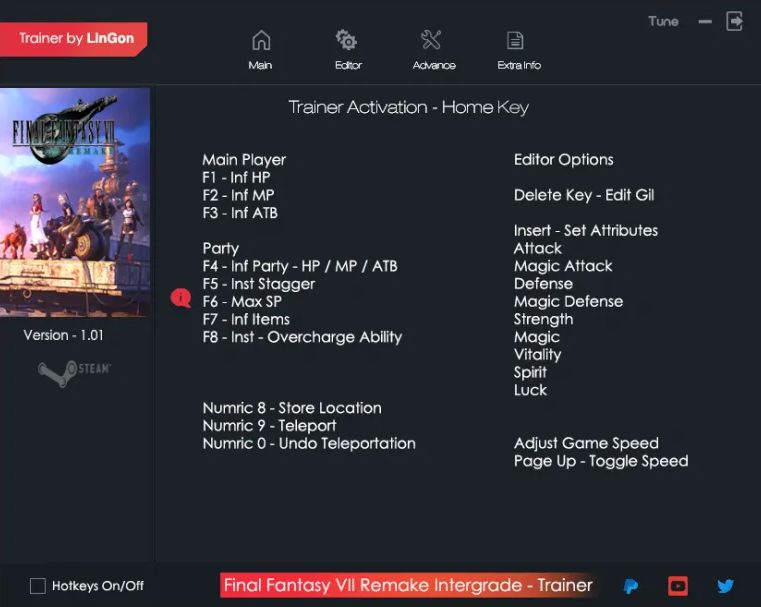This screenshot has width=761, height=607.
Task: Click 'Page Up - Toggle Speed' text
Action: point(601,461)
